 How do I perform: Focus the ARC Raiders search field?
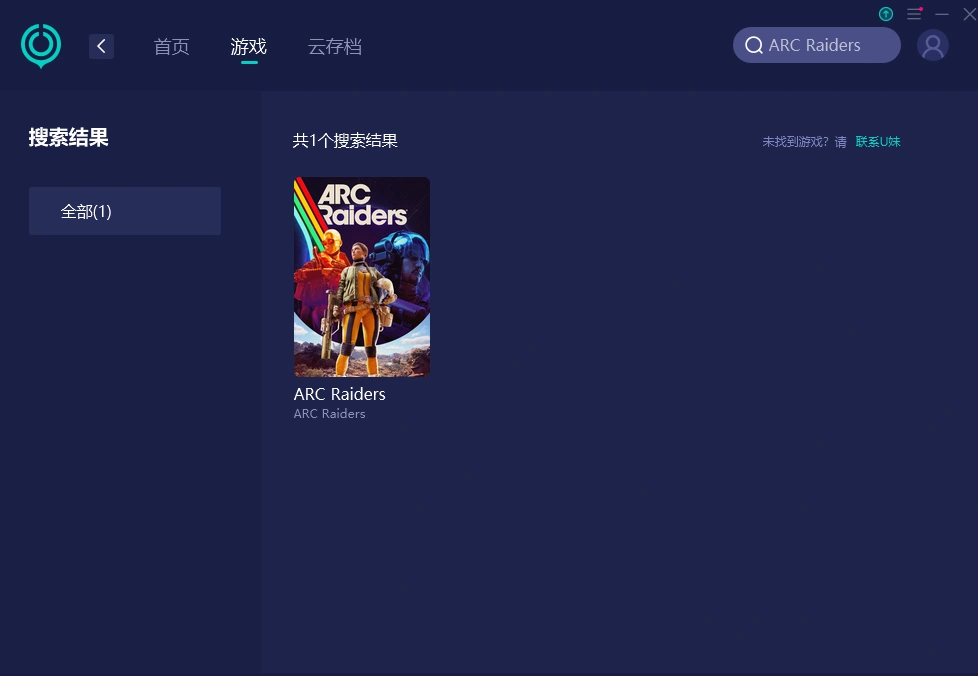tap(816, 45)
